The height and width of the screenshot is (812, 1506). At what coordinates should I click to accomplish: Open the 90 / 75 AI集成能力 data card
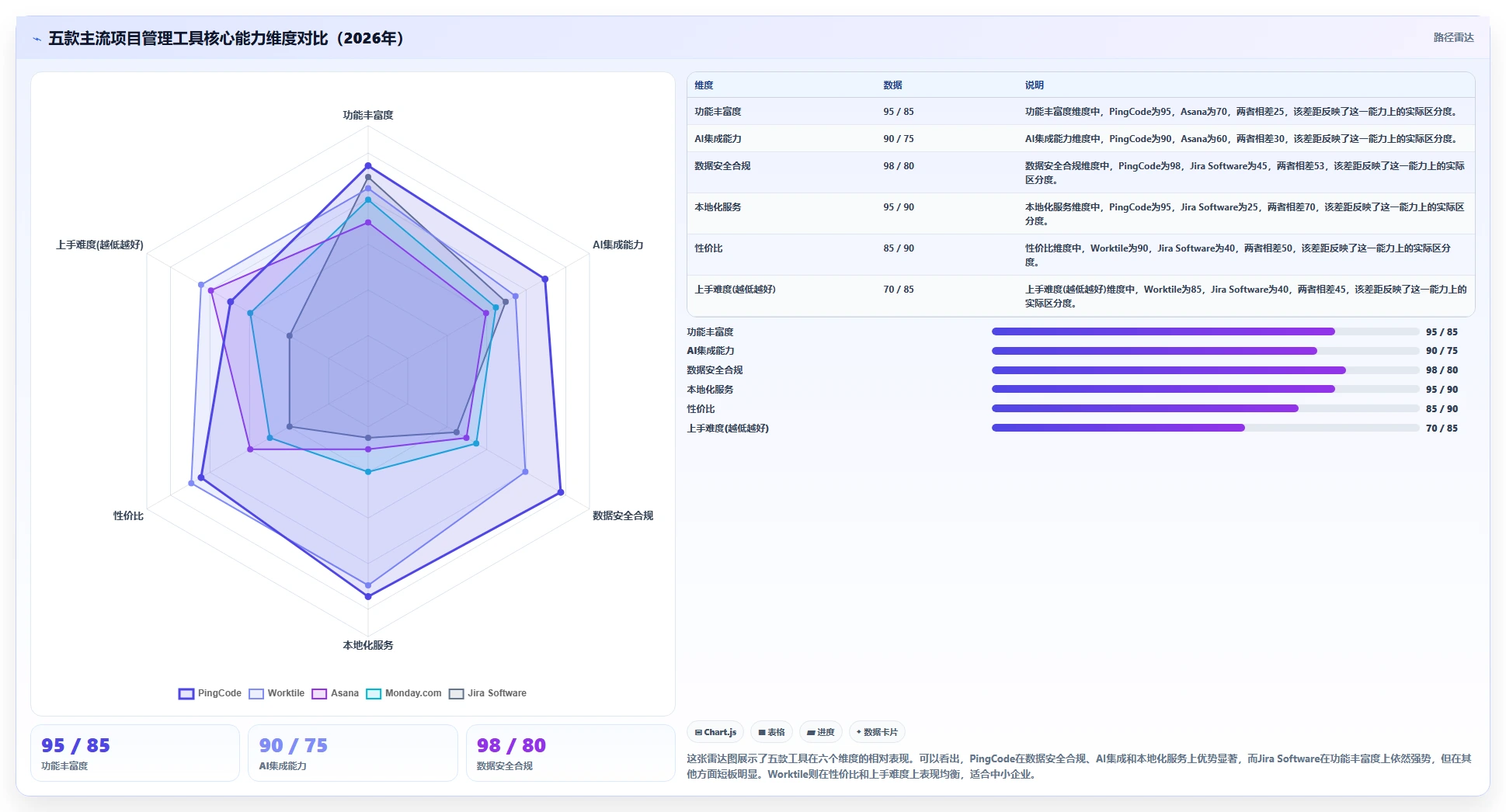coord(353,753)
